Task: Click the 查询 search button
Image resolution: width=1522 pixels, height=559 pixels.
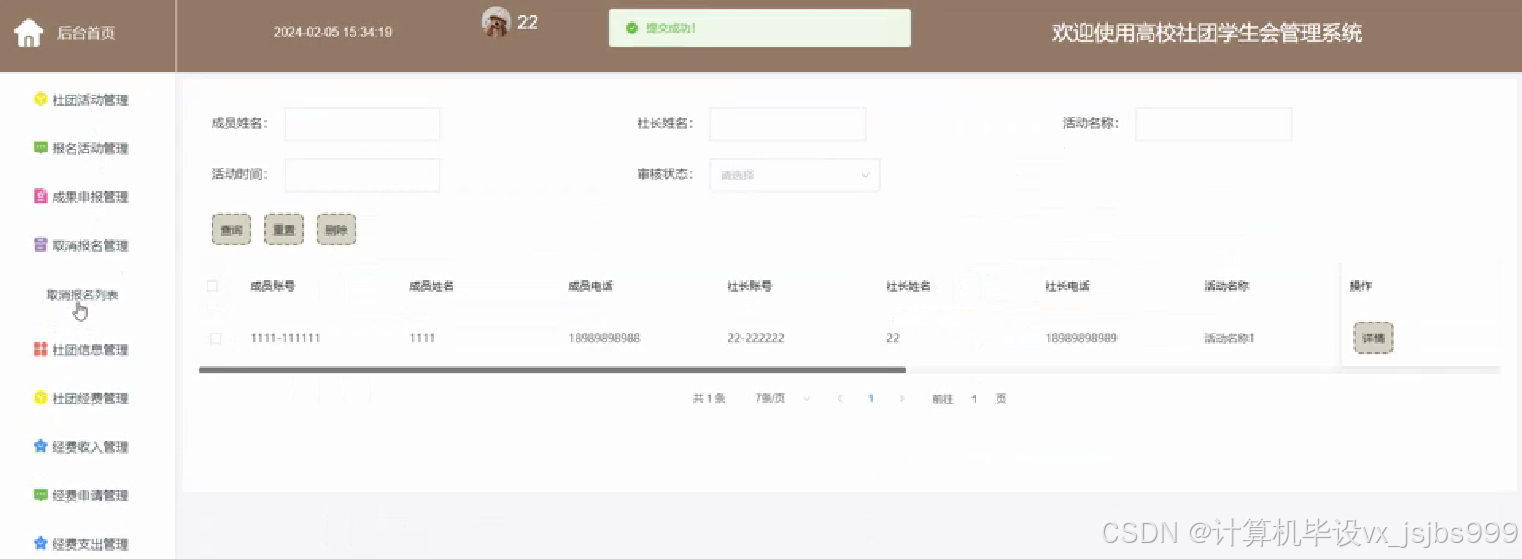Action: [x=231, y=230]
